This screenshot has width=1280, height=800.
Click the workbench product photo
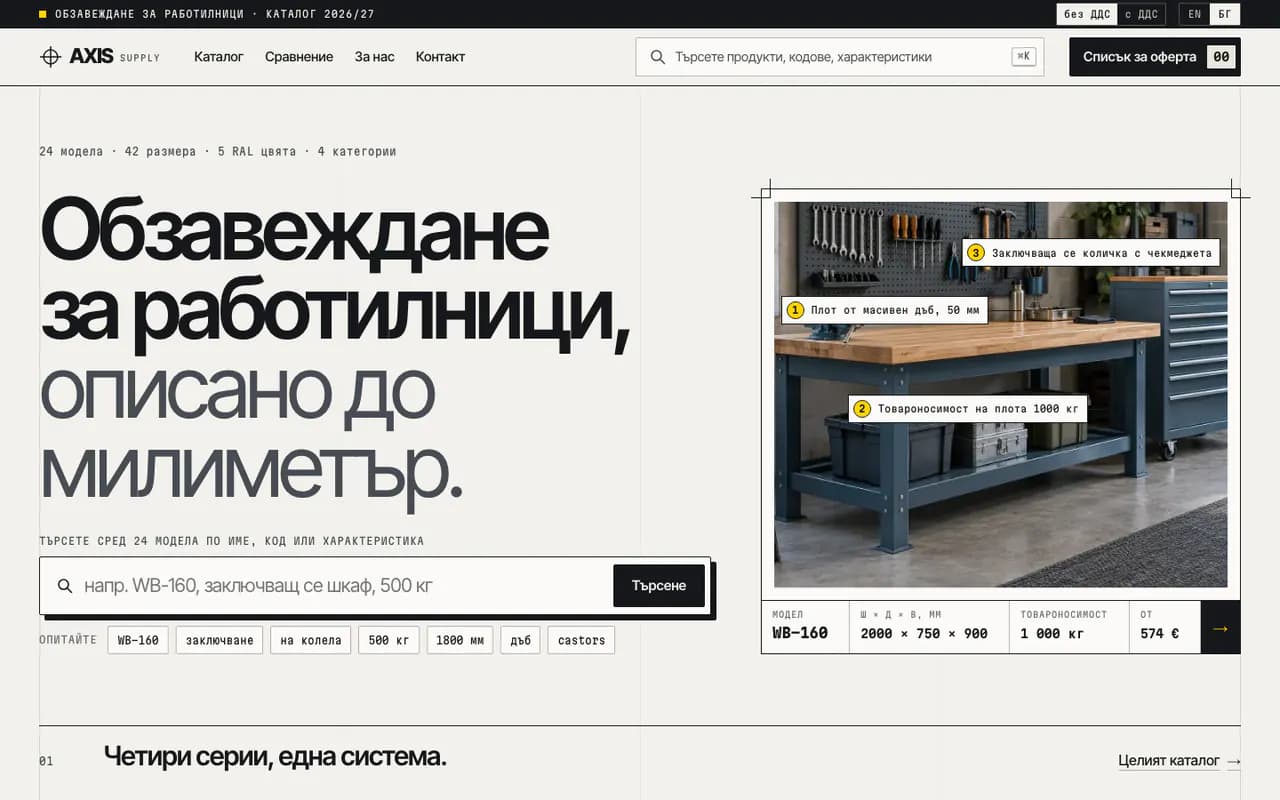[1000, 394]
